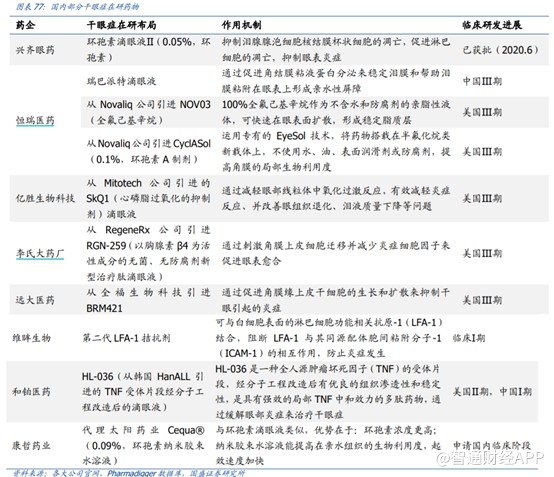The height and width of the screenshot is (477, 554).
Task: Click the 已获批（2020.6）status cell
Action: [500, 50]
